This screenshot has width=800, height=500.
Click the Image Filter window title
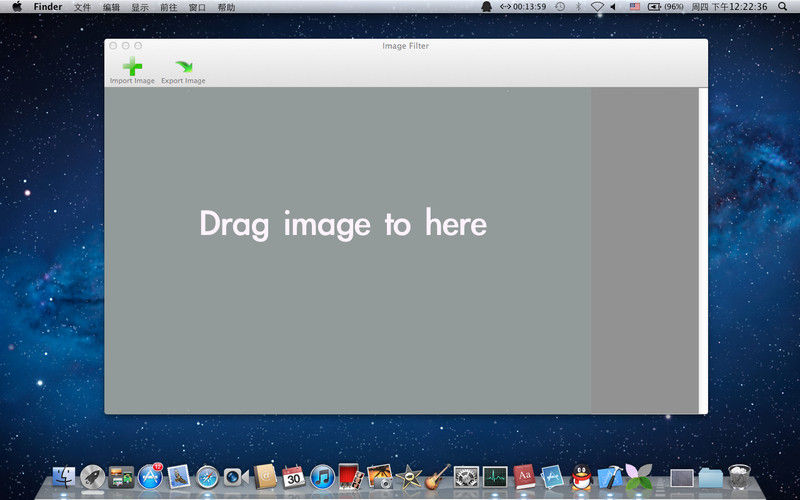pos(406,46)
